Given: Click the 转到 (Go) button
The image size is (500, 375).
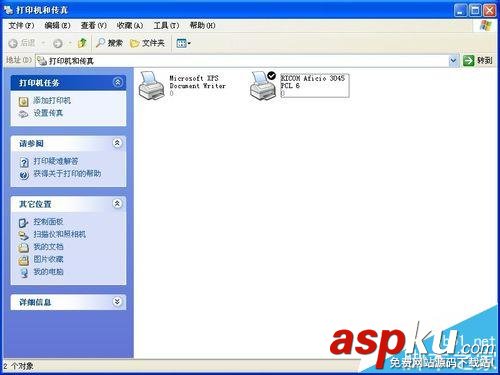Looking at the screenshot, I should 478,60.
